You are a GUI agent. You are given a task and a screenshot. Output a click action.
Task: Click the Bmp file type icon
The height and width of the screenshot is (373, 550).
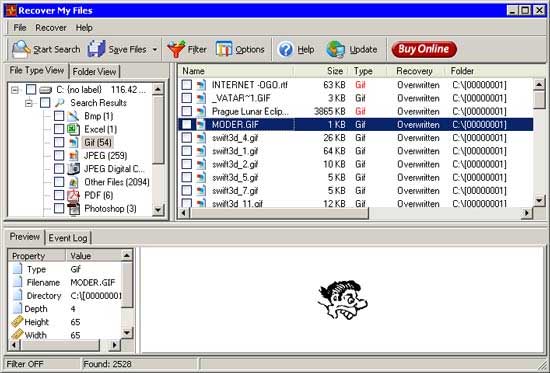(73, 116)
